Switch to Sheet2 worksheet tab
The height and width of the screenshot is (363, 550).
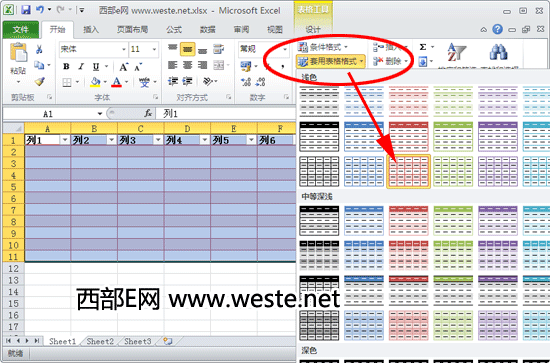tap(100, 341)
